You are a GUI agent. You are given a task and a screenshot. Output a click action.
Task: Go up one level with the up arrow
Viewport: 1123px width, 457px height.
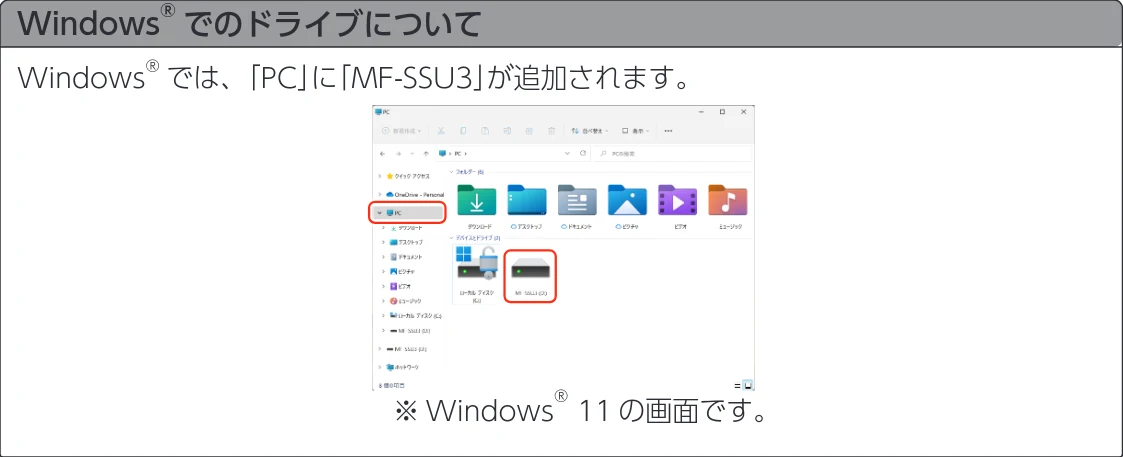click(x=426, y=154)
